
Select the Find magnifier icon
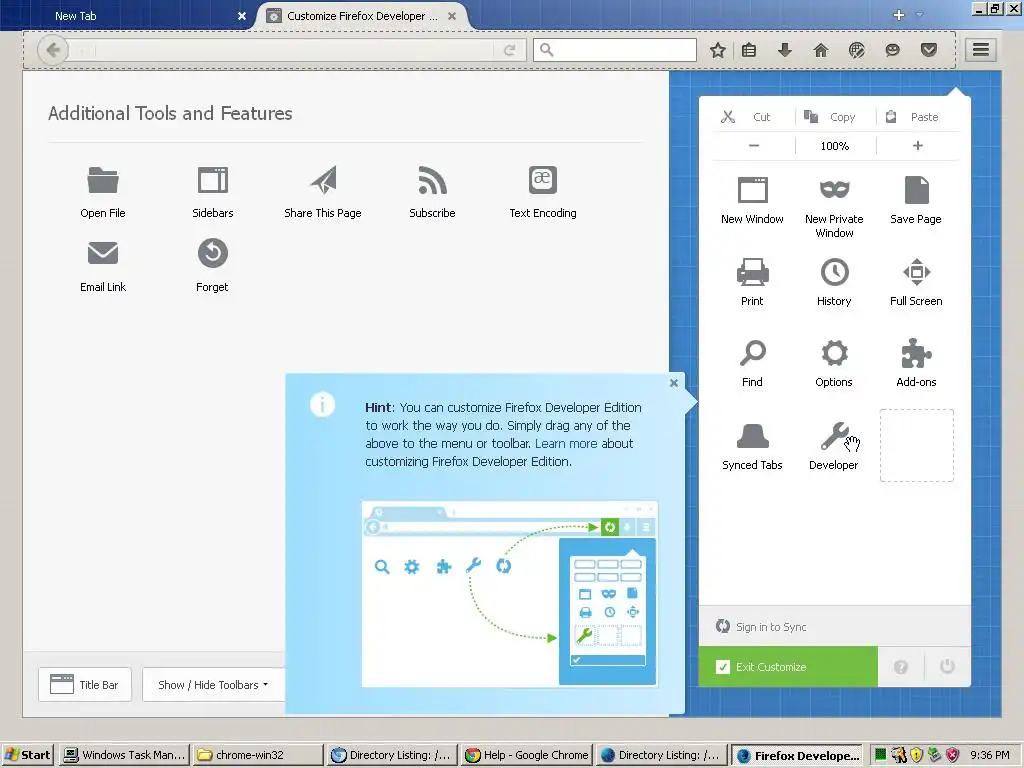coord(752,353)
